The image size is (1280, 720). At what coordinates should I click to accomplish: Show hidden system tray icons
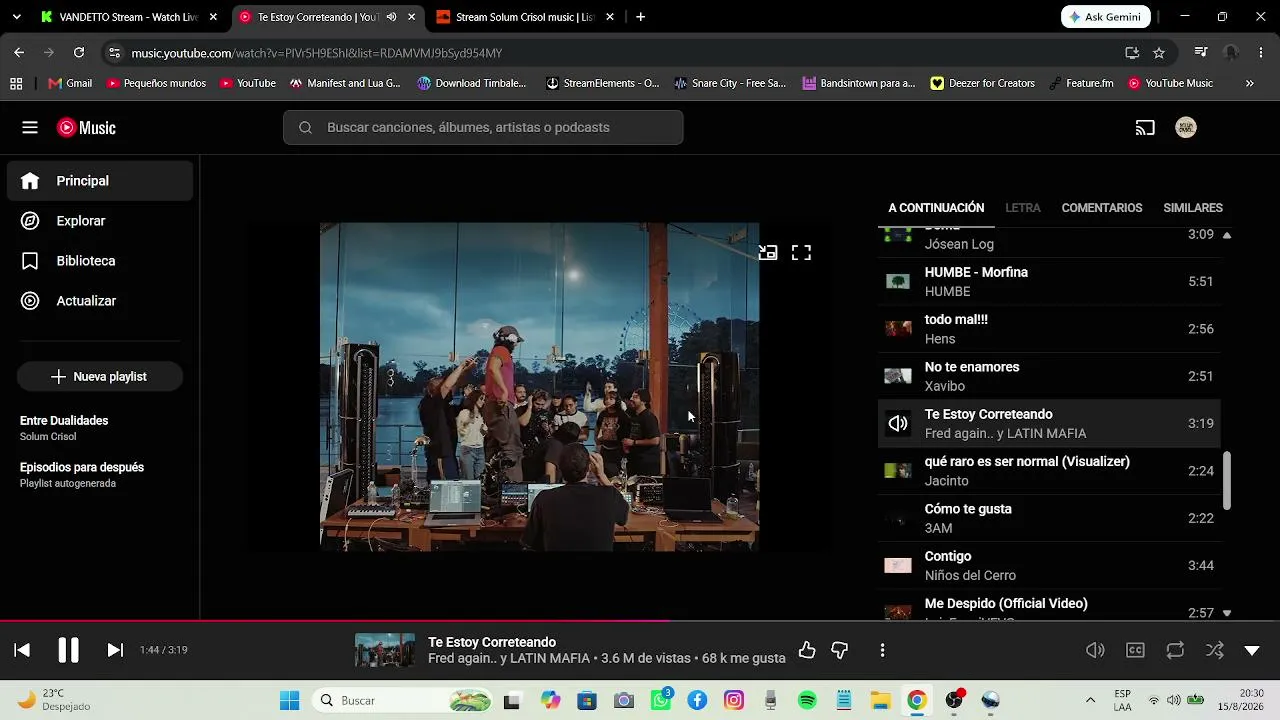1090,701
